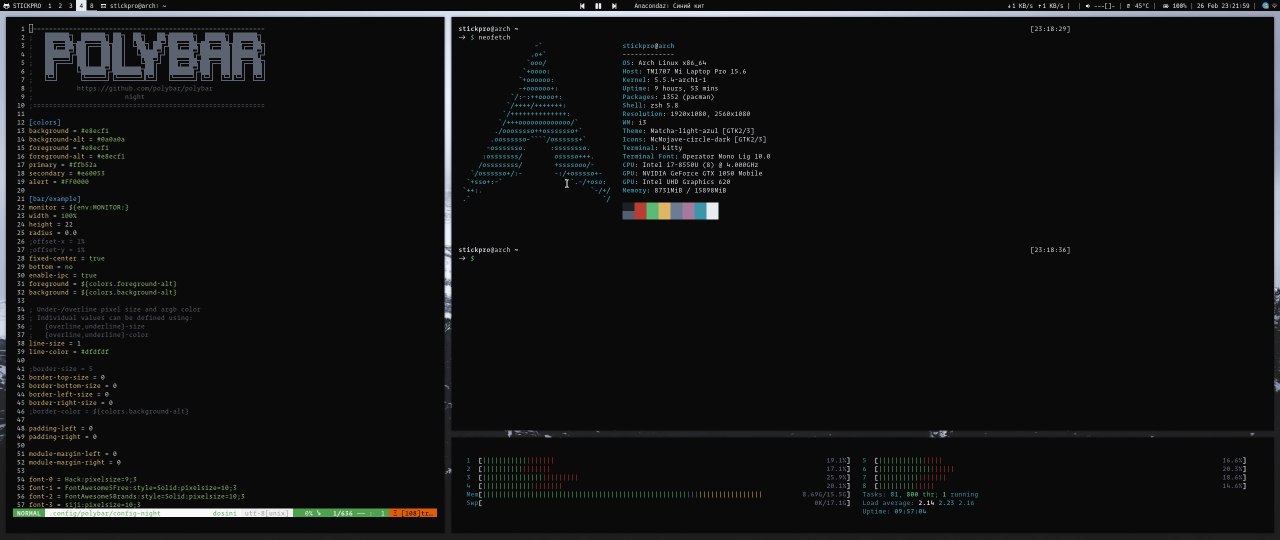Viewport: 1280px width, 540px height.
Task: Click the [23:18:29] timestamp in terminal
Action: click(1050, 29)
